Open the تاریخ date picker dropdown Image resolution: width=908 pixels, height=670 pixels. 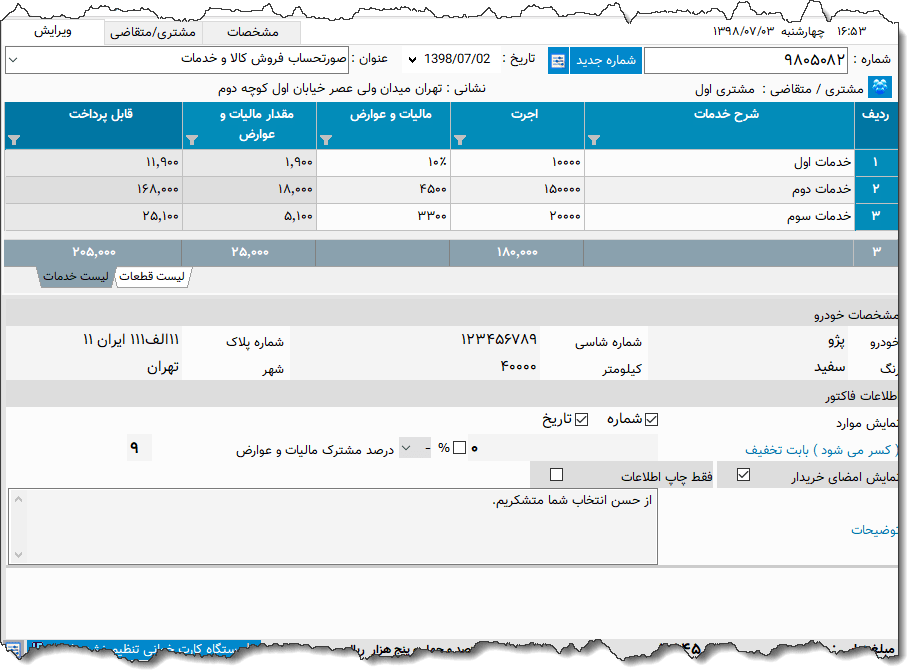tap(411, 60)
